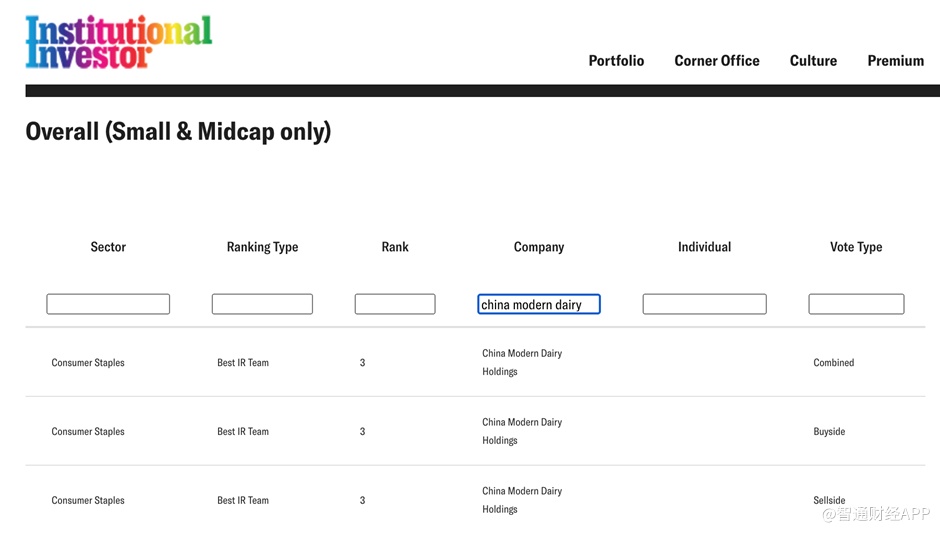The image size is (940, 533).
Task: Click the Company column header
Action: coord(539,247)
